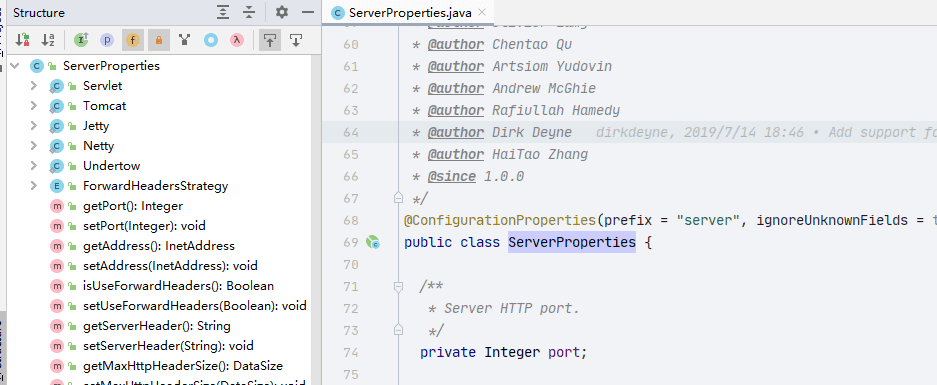Expand the Tomcat class node

pyautogui.click(x=34, y=106)
